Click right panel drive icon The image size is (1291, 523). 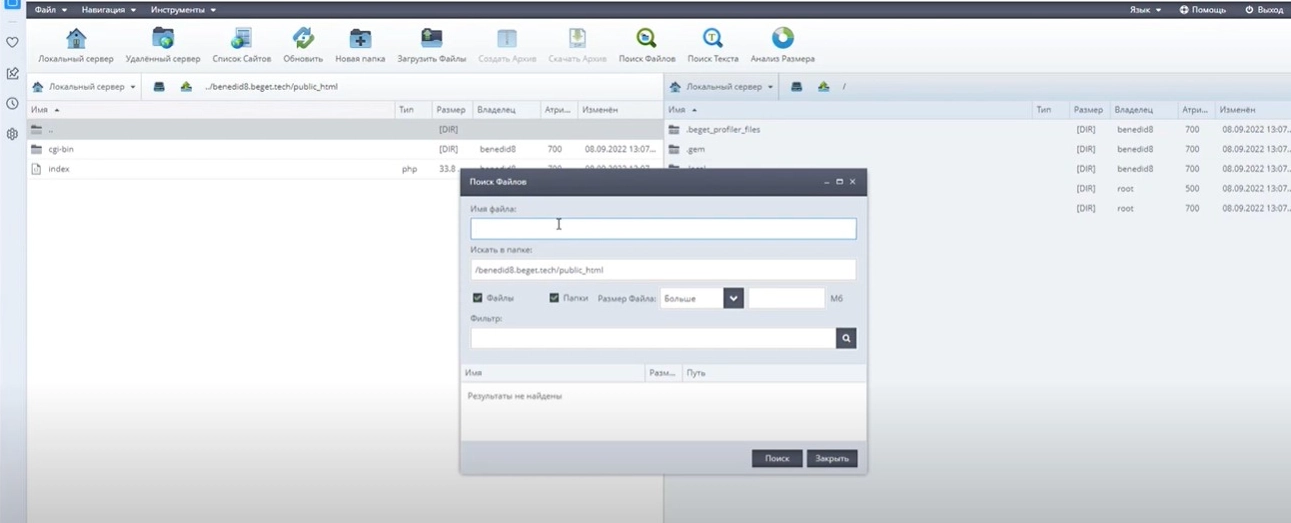[x=796, y=87]
